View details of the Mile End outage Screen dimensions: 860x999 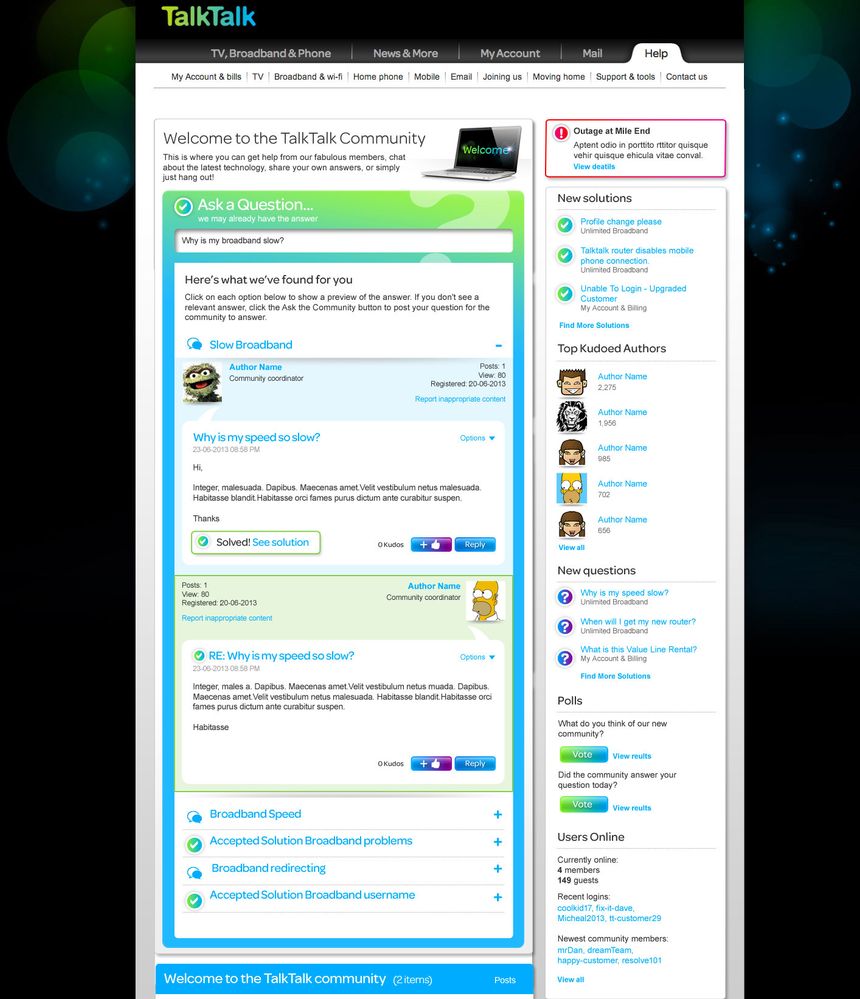point(594,166)
